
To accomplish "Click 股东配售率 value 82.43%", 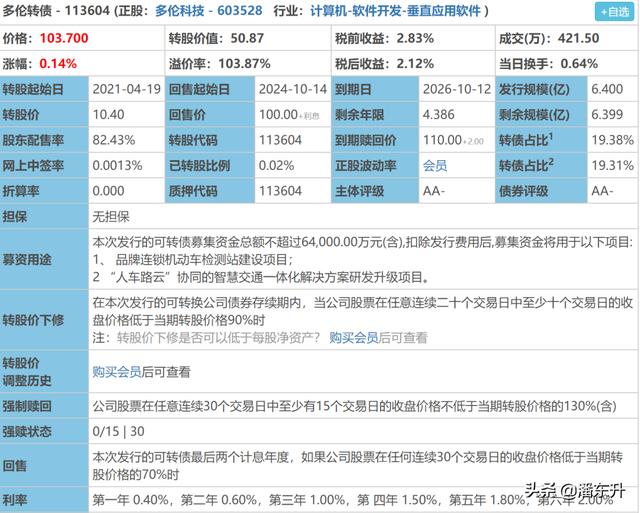I will [113, 140].
